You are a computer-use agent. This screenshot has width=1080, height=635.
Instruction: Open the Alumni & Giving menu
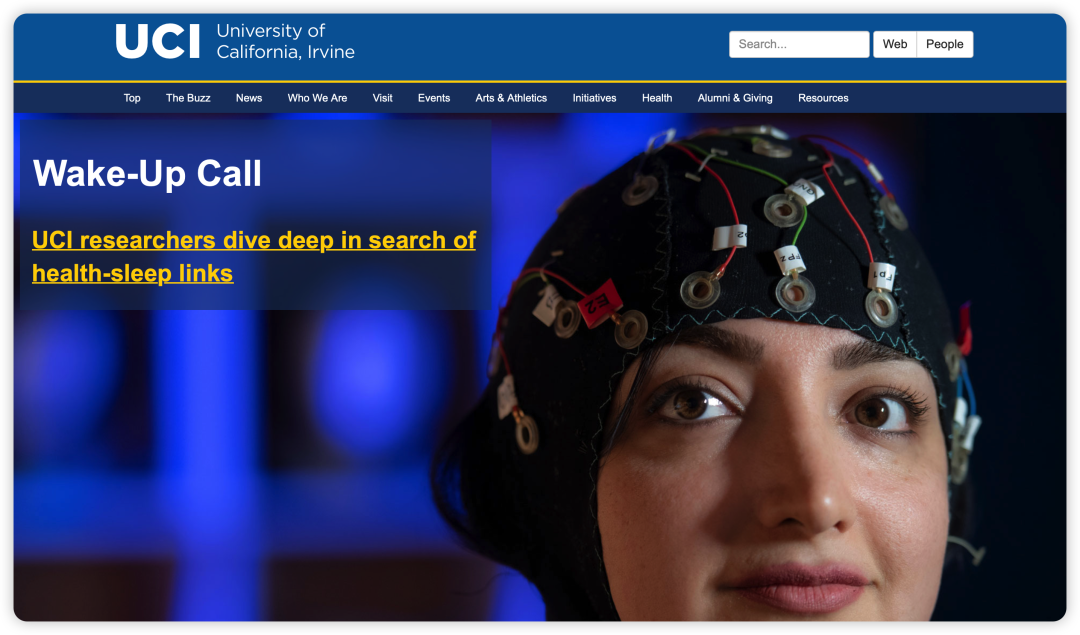point(735,98)
